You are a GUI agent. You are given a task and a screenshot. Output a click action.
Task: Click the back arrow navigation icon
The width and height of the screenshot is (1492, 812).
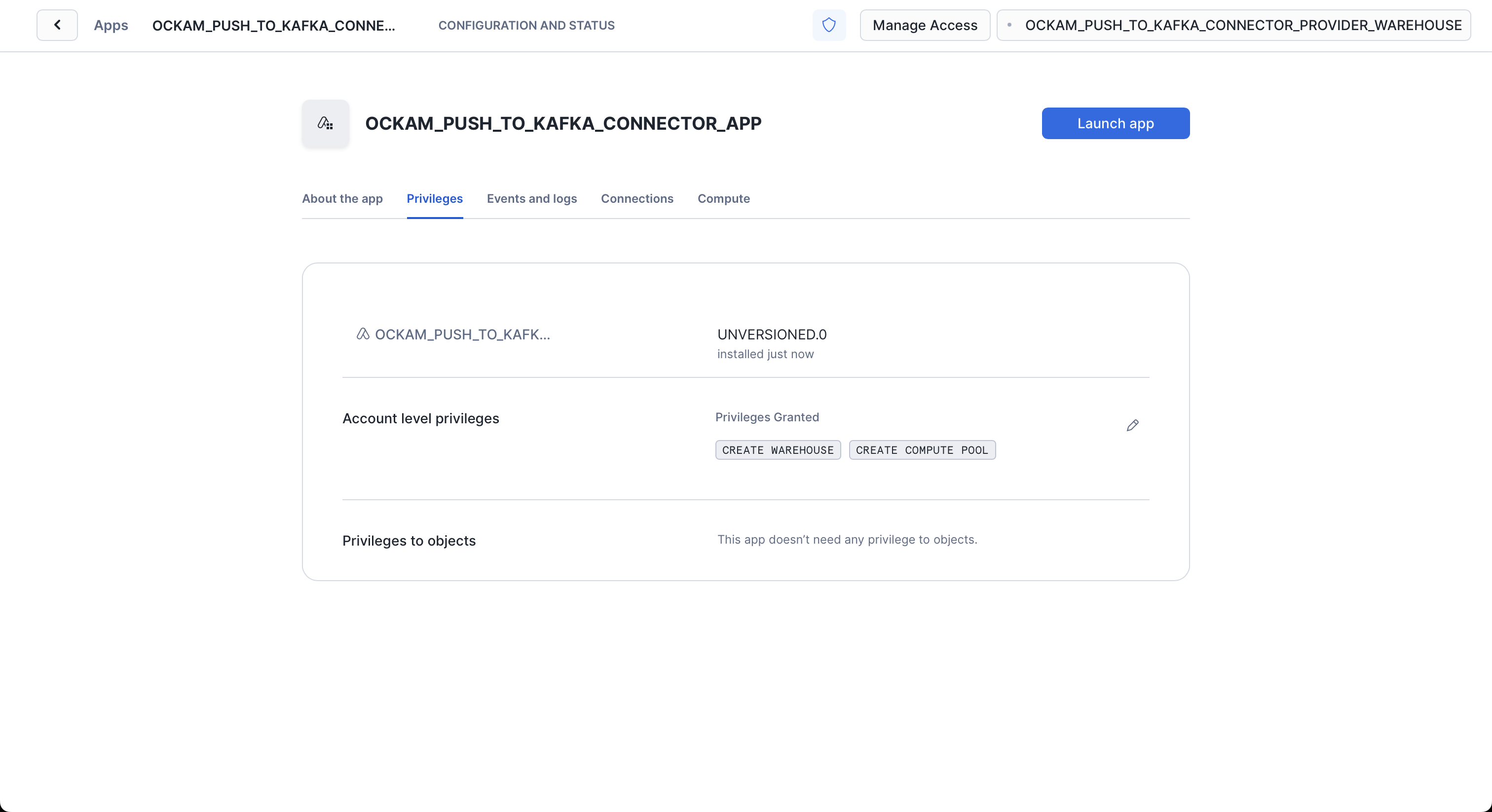pyautogui.click(x=58, y=25)
